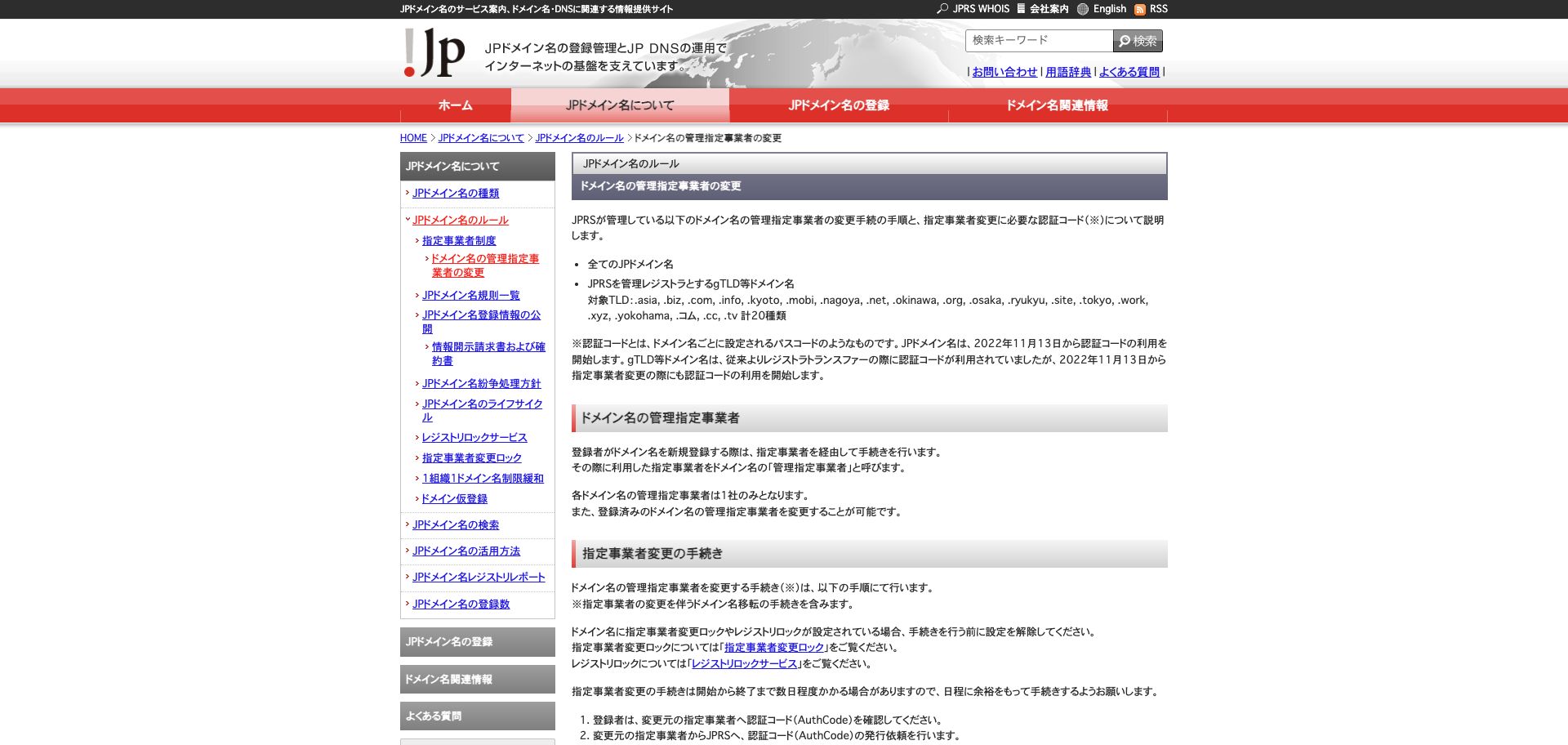Click the bullet 全てのJPドメイン名
Screen dimensions: 1568x745
(x=630, y=265)
